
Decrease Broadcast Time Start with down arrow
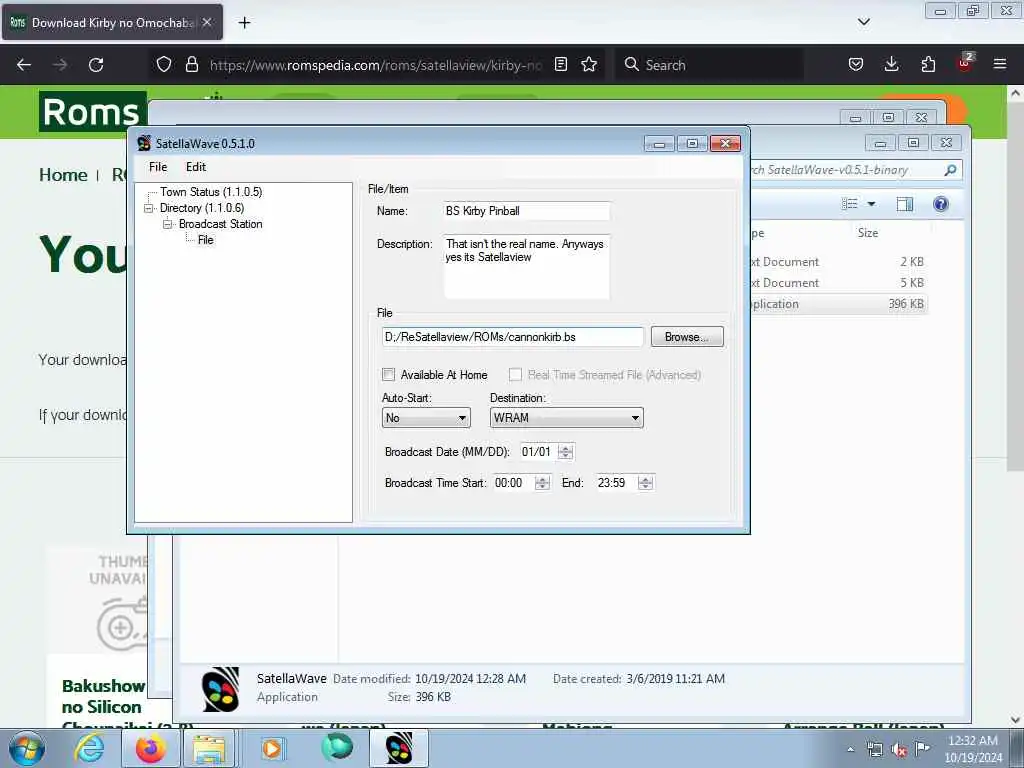click(542, 487)
